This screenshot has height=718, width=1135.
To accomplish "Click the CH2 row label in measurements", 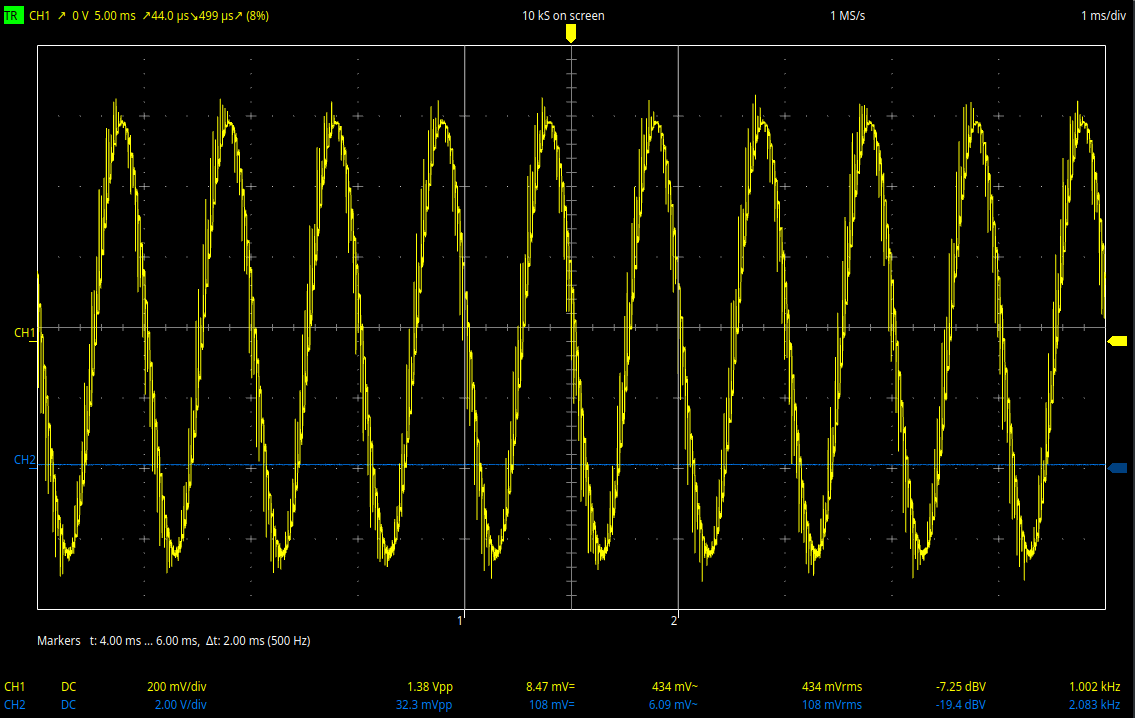I will click(14, 705).
